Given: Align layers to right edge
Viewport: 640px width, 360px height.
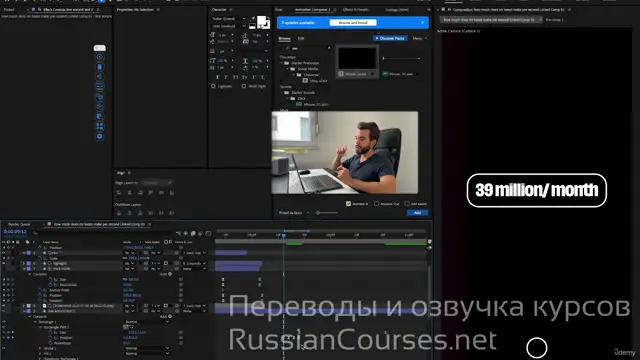Looking at the screenshot, I should tap(140, 193).
